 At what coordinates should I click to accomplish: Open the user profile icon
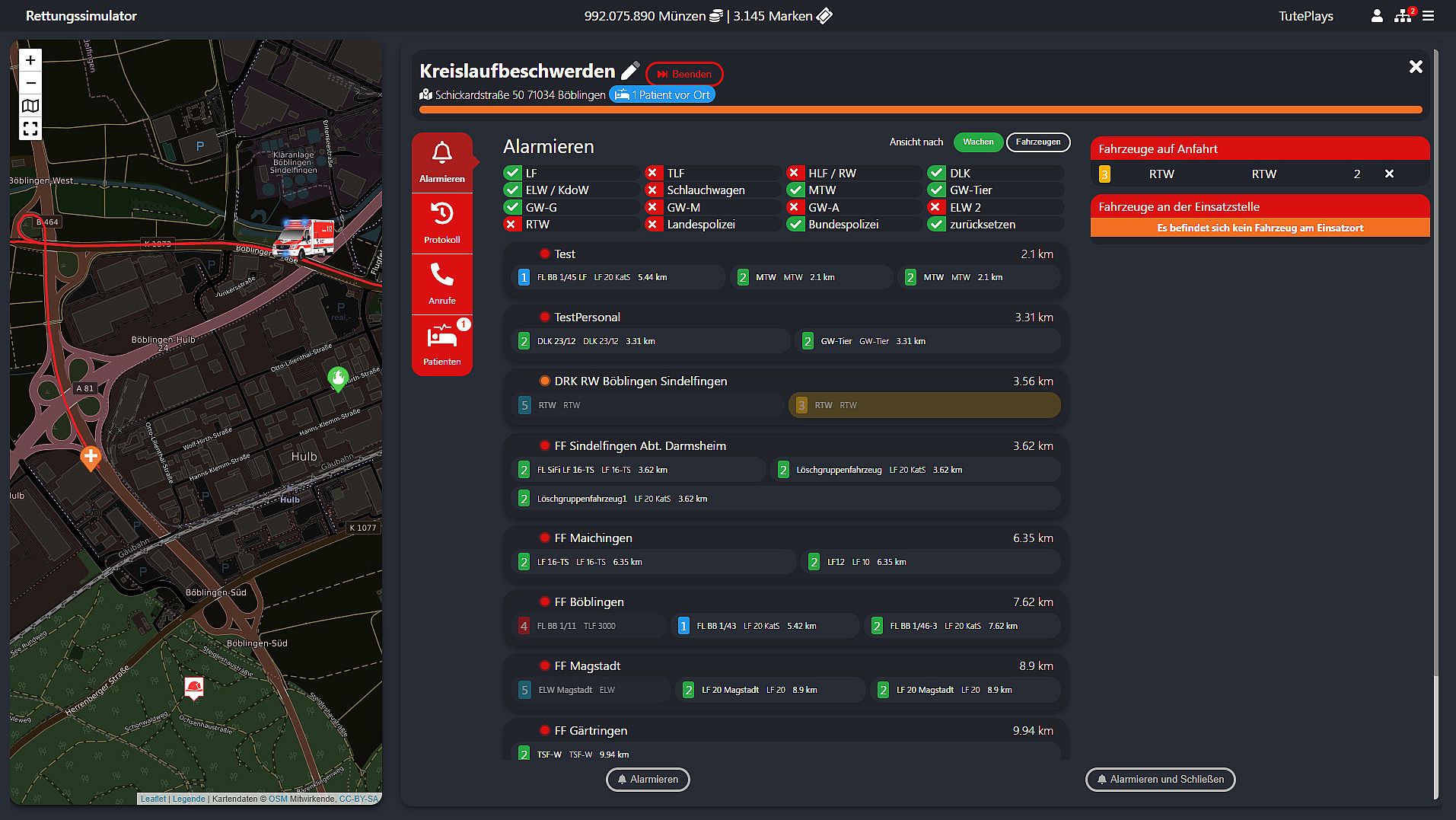coord(1377,16)
